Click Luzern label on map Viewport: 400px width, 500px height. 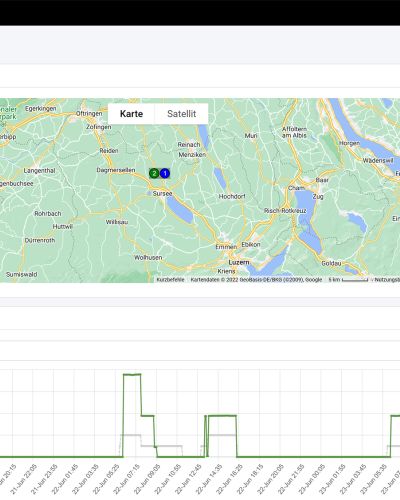pos(239,262)
